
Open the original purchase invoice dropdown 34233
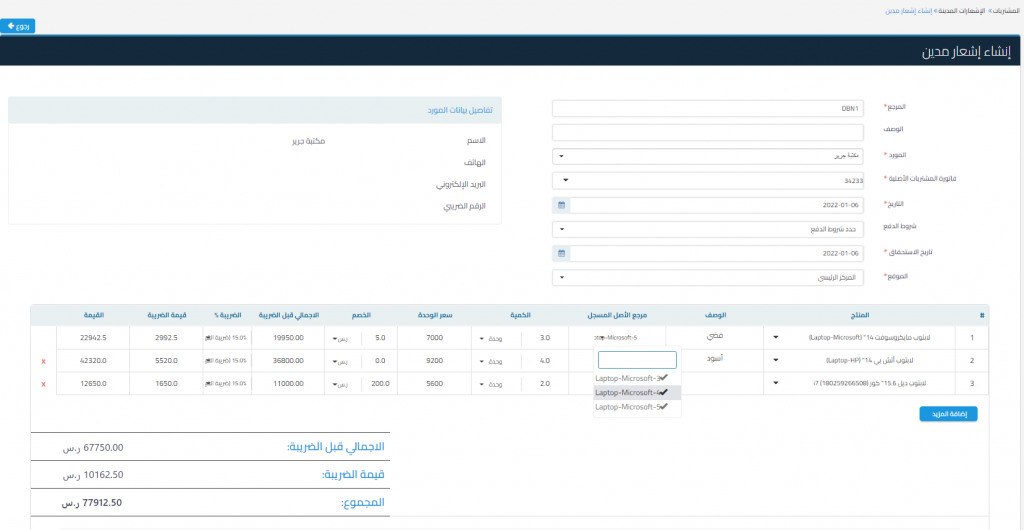(708, 181)
